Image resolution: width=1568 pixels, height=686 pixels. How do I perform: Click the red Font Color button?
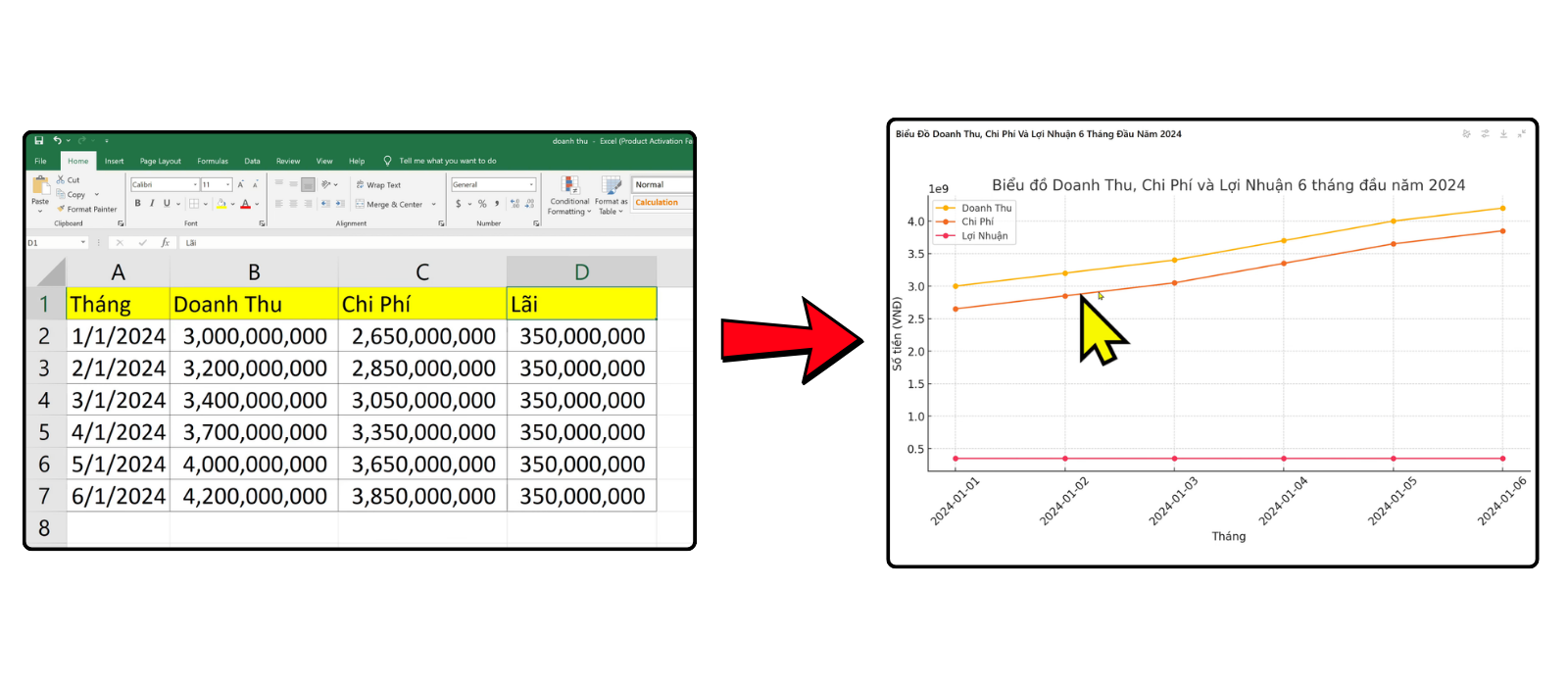coord(245,204)
